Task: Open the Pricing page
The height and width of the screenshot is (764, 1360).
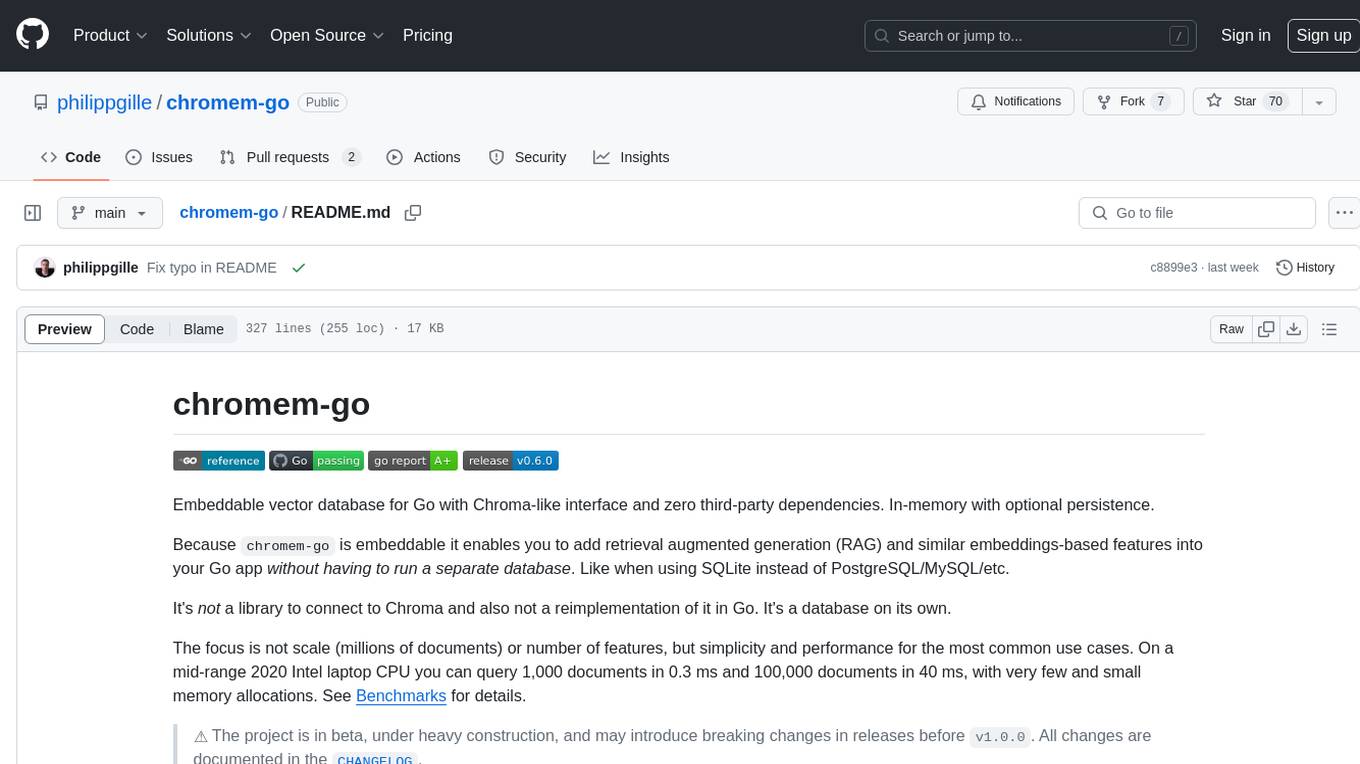Action: coord(427,35)
